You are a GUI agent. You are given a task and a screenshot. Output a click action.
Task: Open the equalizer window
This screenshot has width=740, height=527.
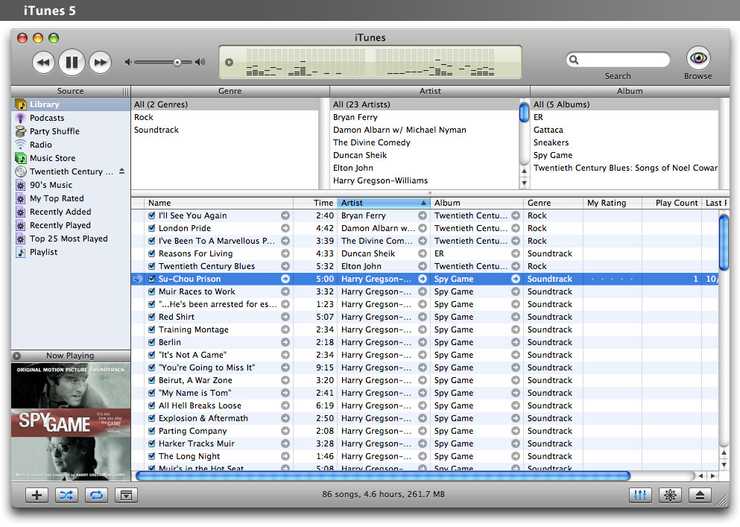pyautogui.click(x=640, y=495)
